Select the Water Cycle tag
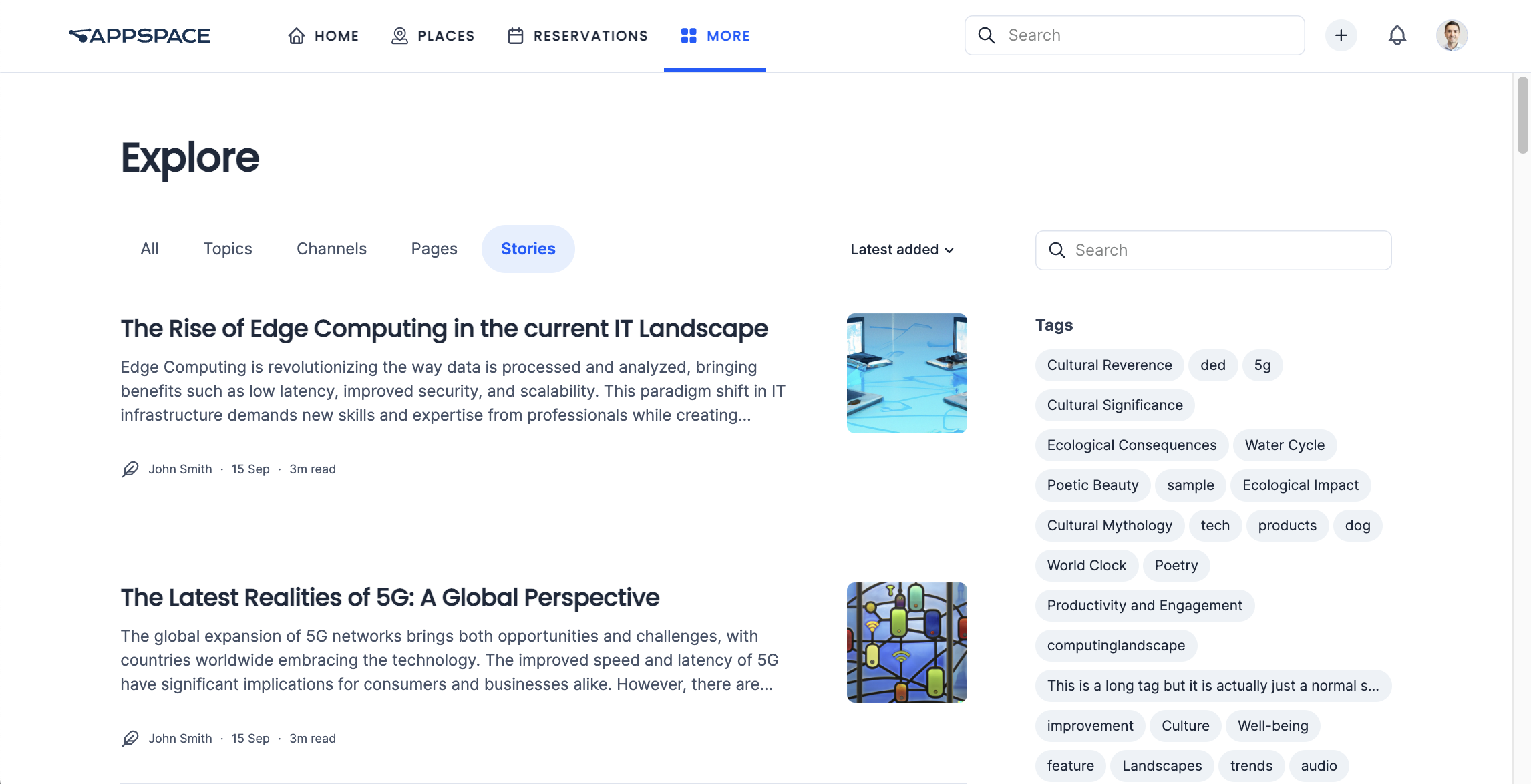1531x784 pixels. [1285, 445]
